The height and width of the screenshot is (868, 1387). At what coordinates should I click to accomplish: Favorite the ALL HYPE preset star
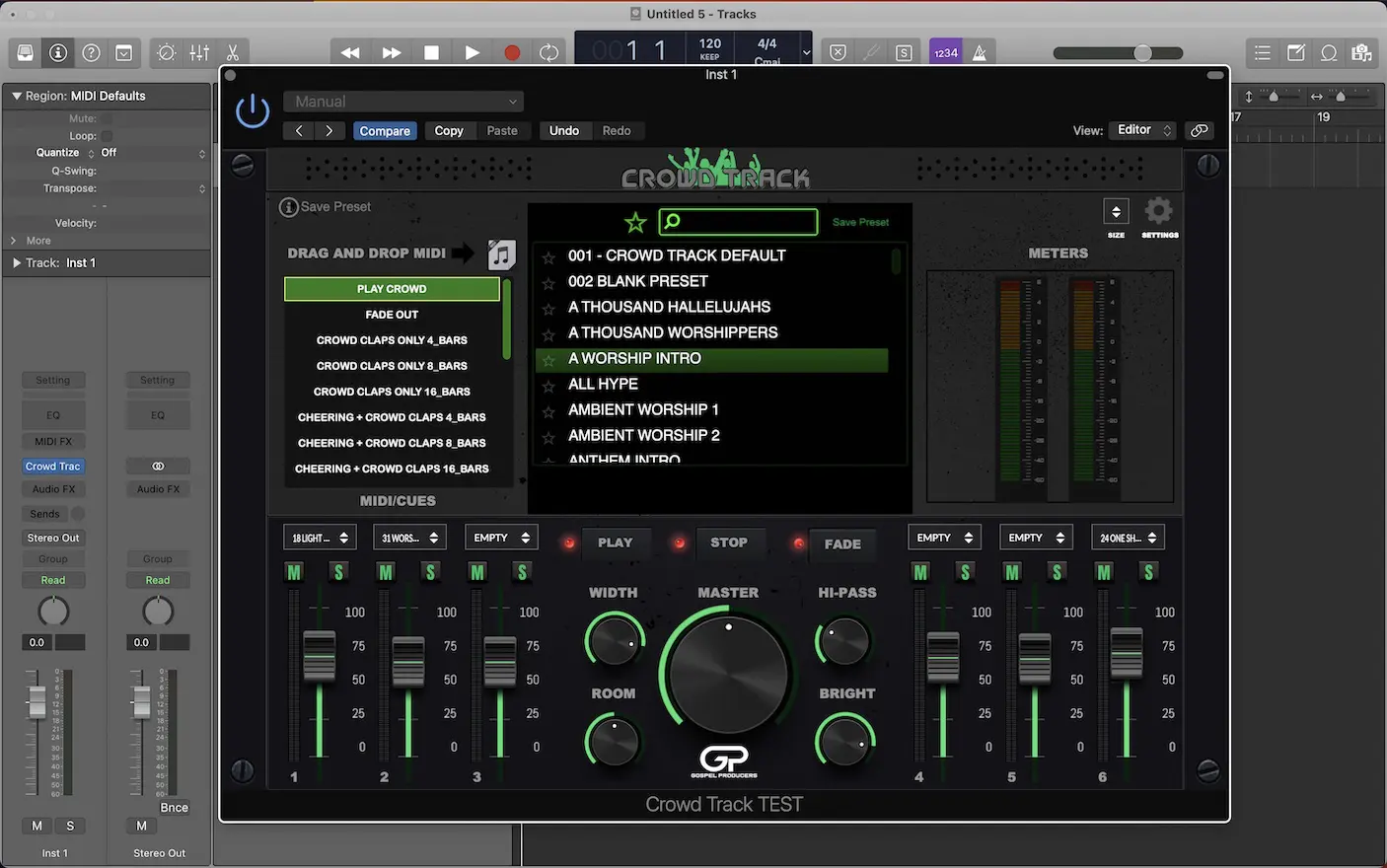[x=548, y=385]
